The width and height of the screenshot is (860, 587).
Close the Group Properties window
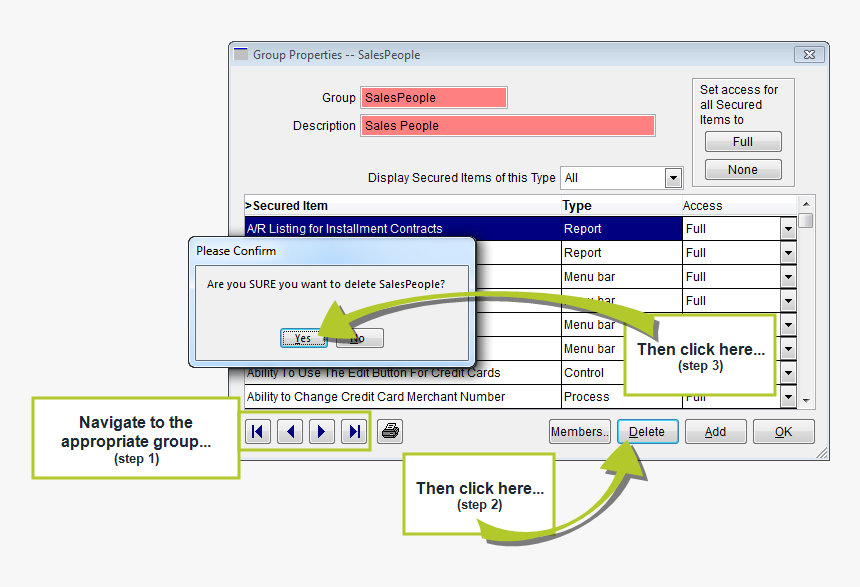point(809,54)
